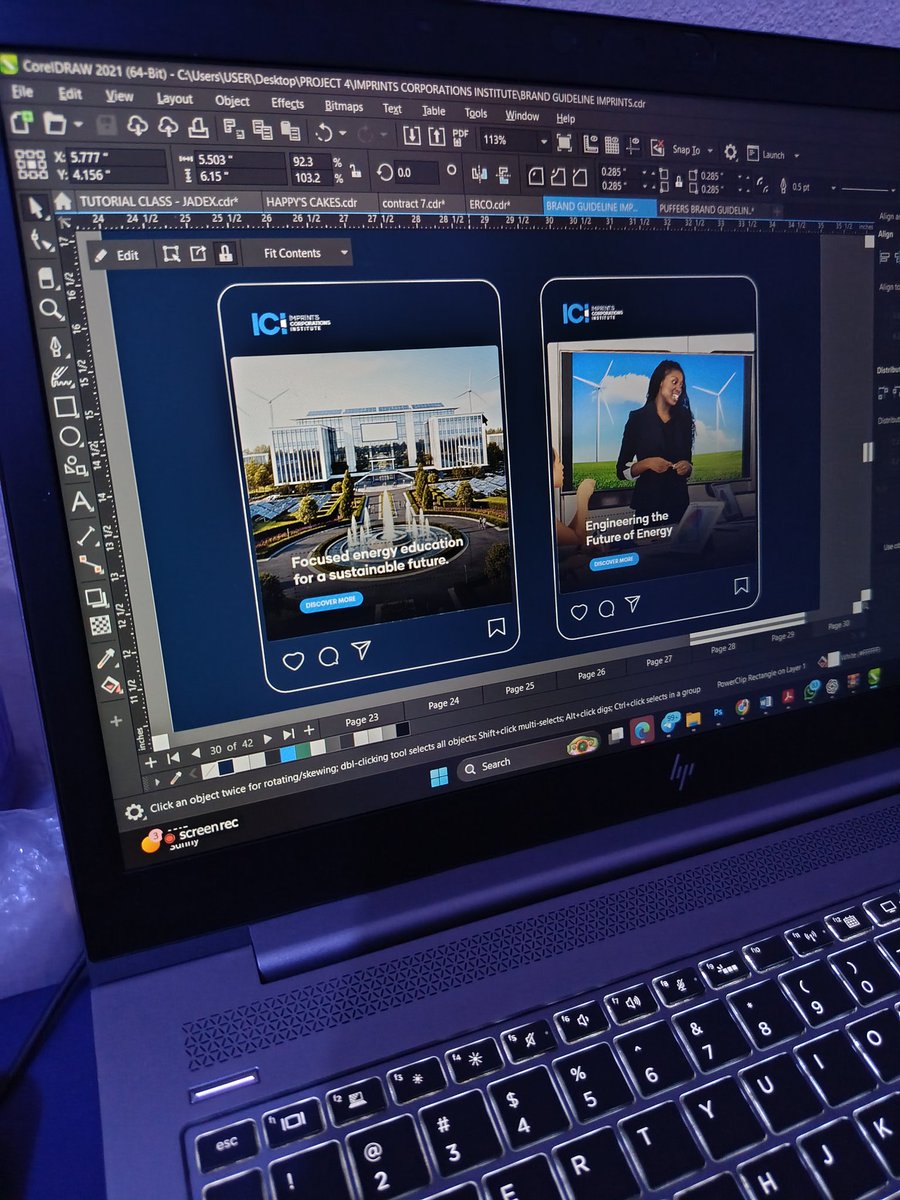Click the New document icon

22,123
